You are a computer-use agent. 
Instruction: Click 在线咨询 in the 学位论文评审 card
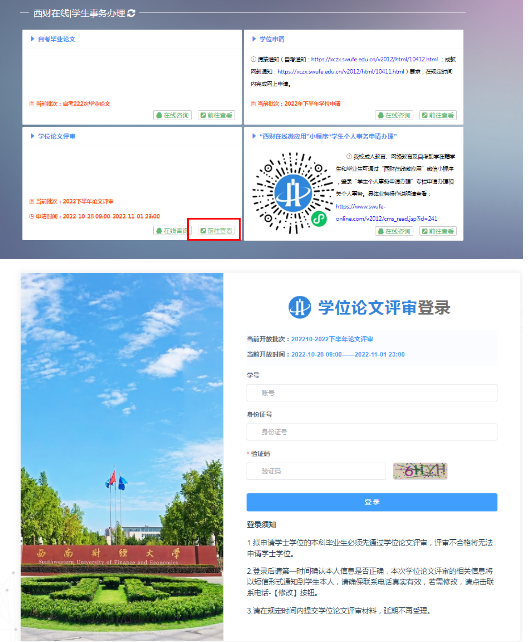pos(170,231)
